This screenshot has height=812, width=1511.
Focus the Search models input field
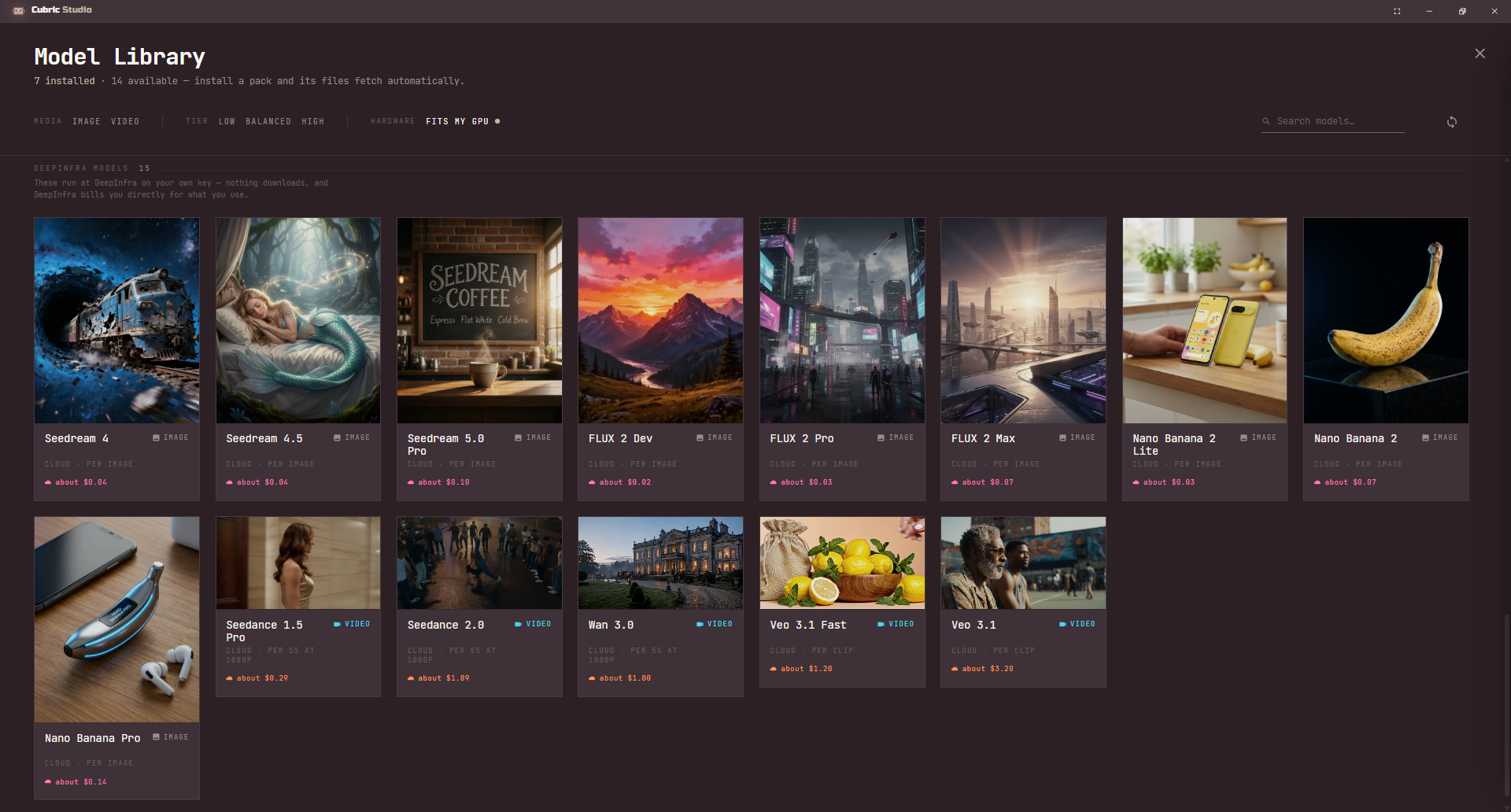(1333, 121)
